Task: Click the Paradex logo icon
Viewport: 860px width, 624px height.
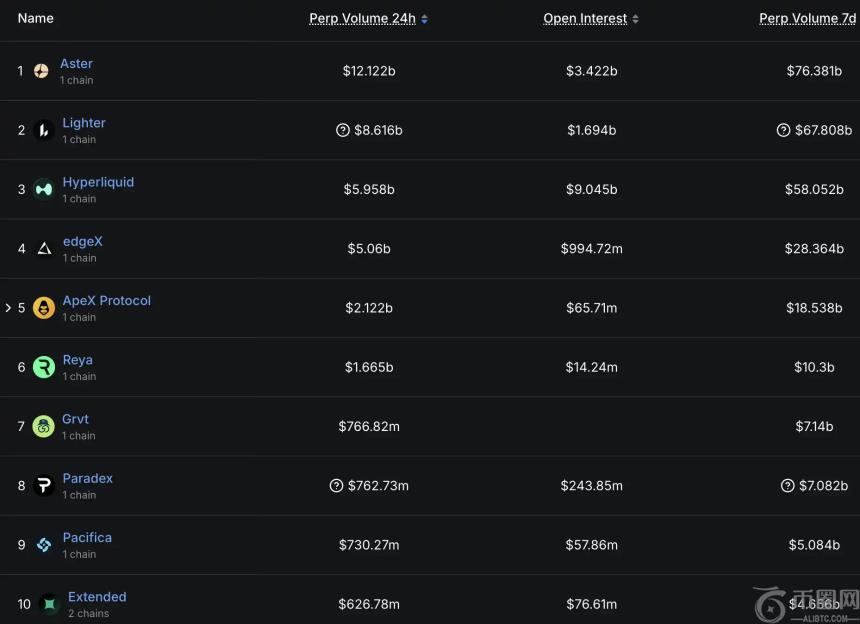Action: point(43,485)
